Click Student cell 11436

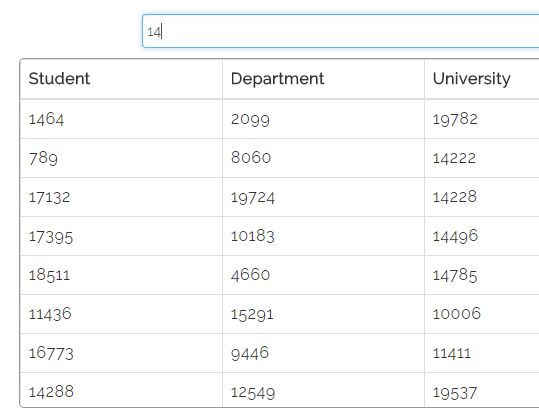[x=121, y=314]
